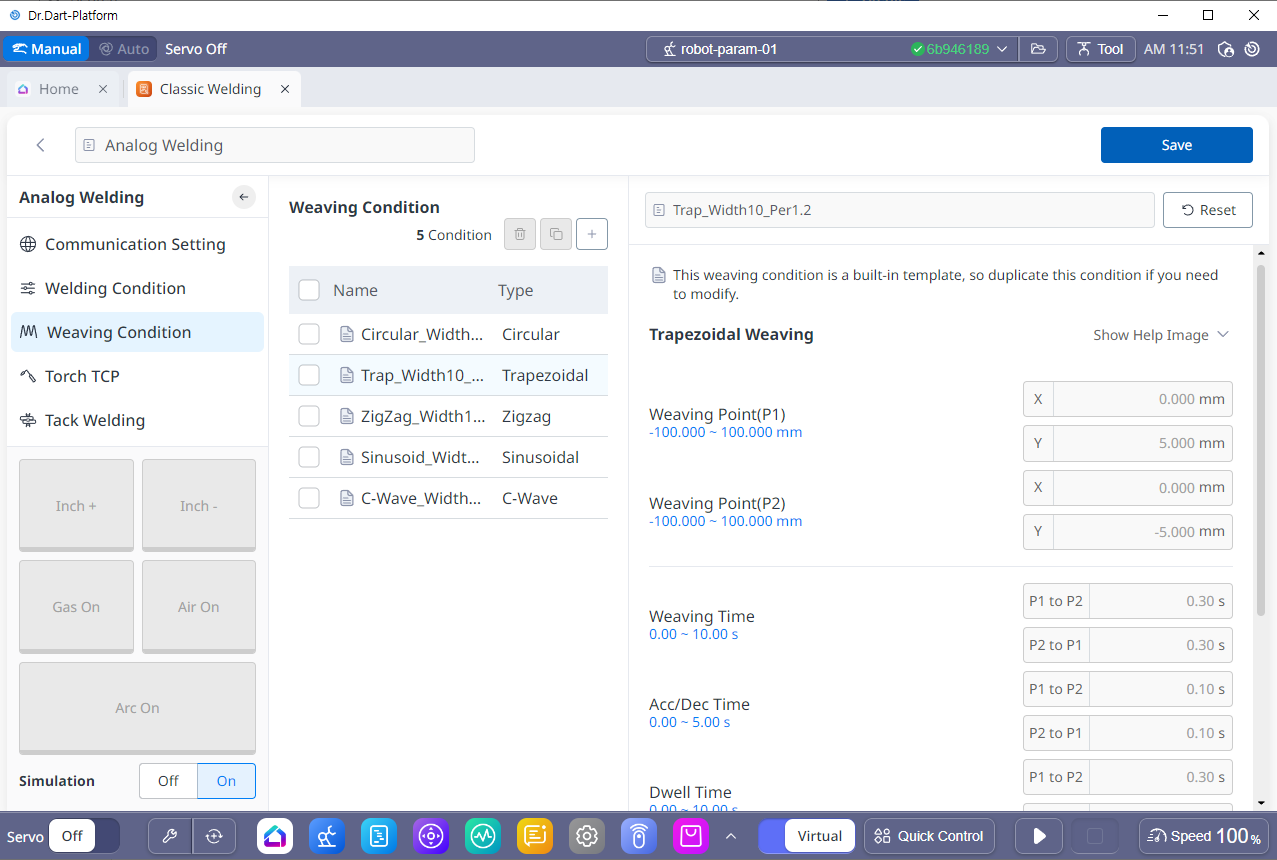The width and height of the screenshot is (1277, 860).
Task: Collapse the Analog Welding sidebar
Action: (x=244, y=197)
